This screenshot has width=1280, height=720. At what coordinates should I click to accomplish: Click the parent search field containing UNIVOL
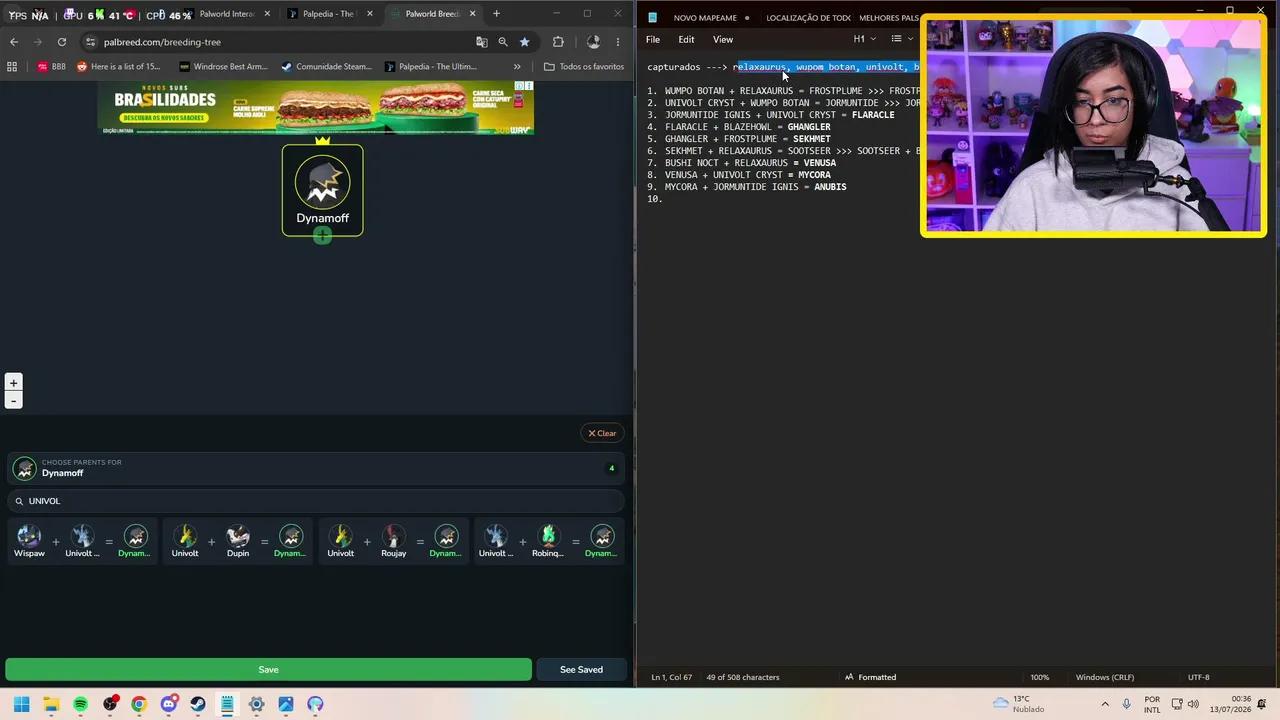click(316, 501)
